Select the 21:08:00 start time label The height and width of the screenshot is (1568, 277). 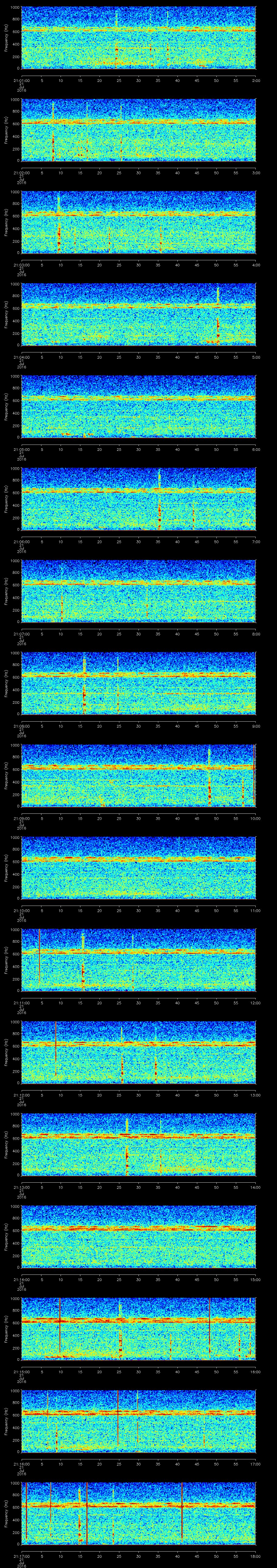point(21,726)
